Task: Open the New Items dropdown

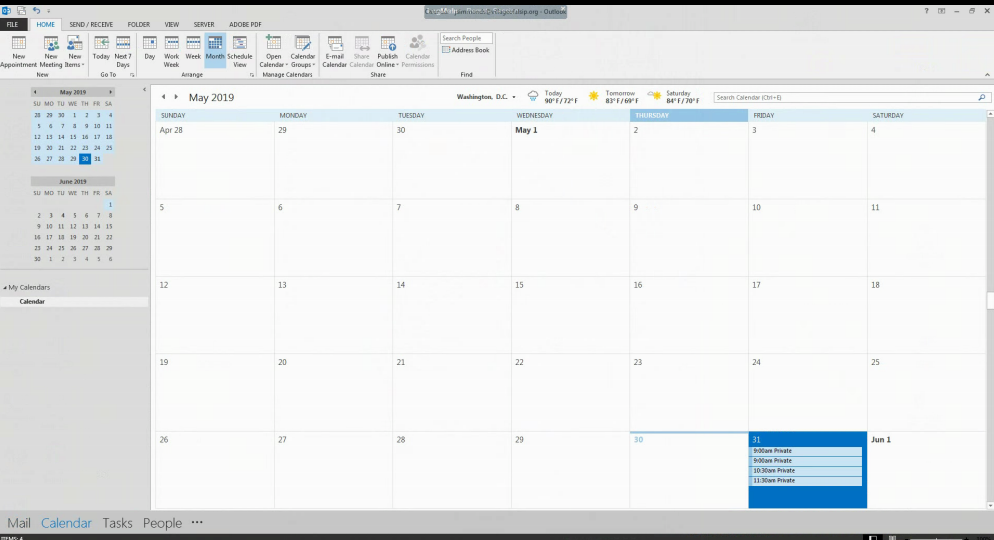Action: click(74, 51)
